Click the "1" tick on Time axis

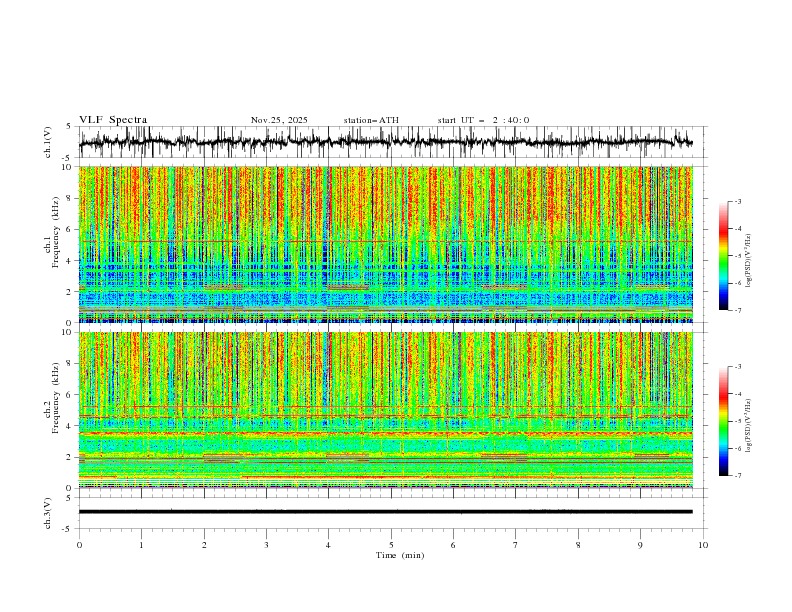pos(141,545)
